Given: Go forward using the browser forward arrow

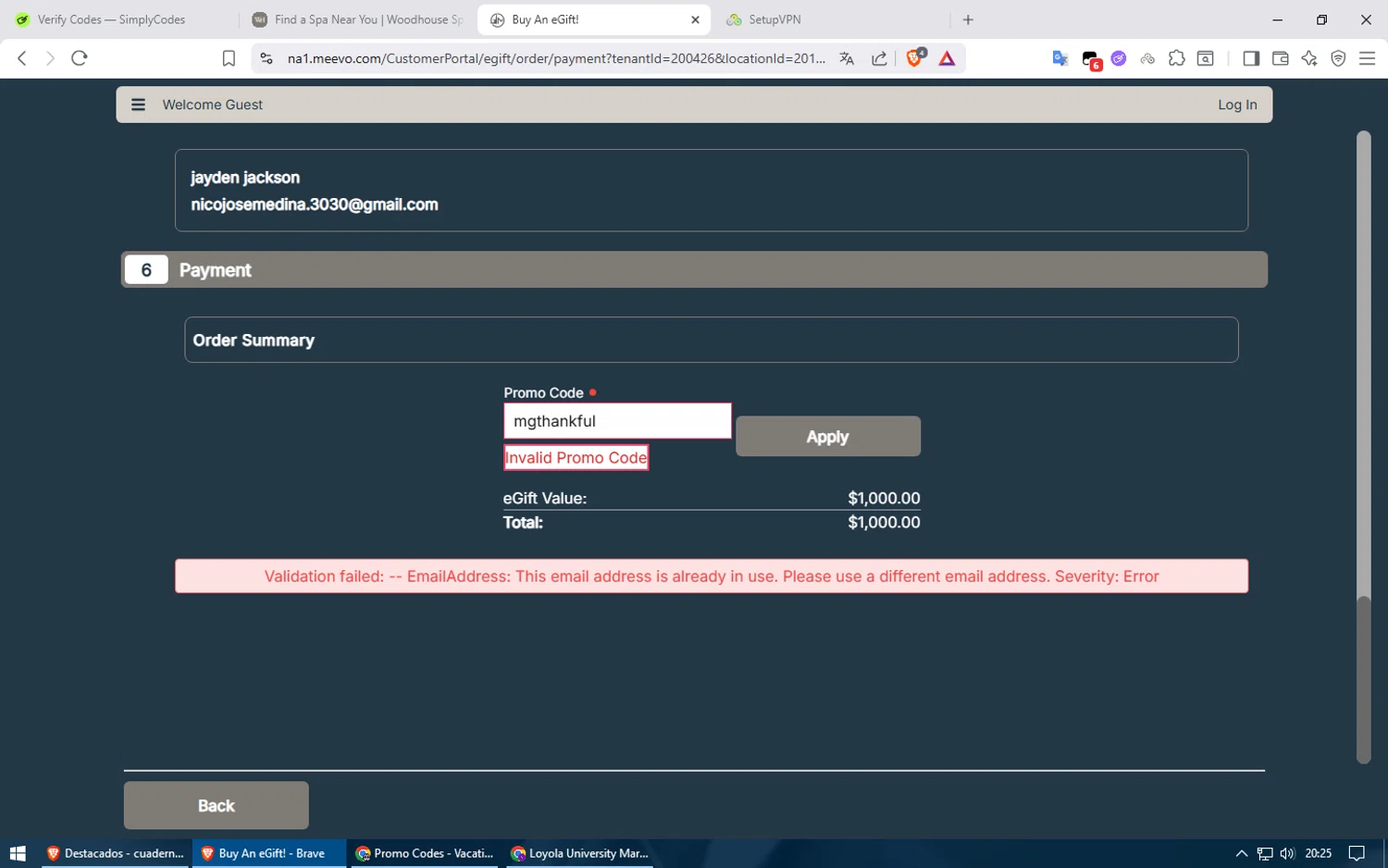Looking at the screenshot, I should (50, 58).
